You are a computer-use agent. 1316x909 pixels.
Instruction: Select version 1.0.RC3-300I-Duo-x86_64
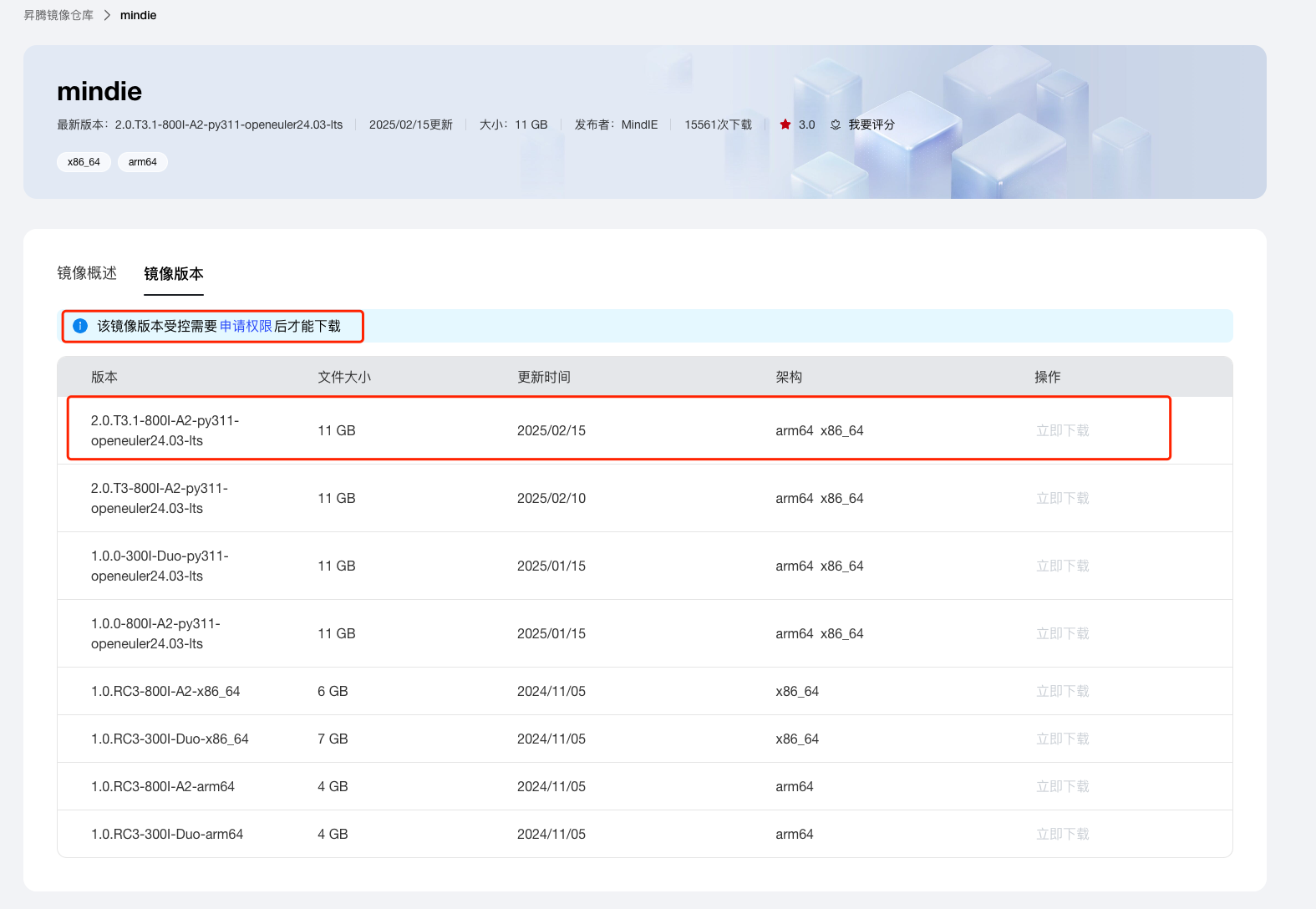pos(170,739)
